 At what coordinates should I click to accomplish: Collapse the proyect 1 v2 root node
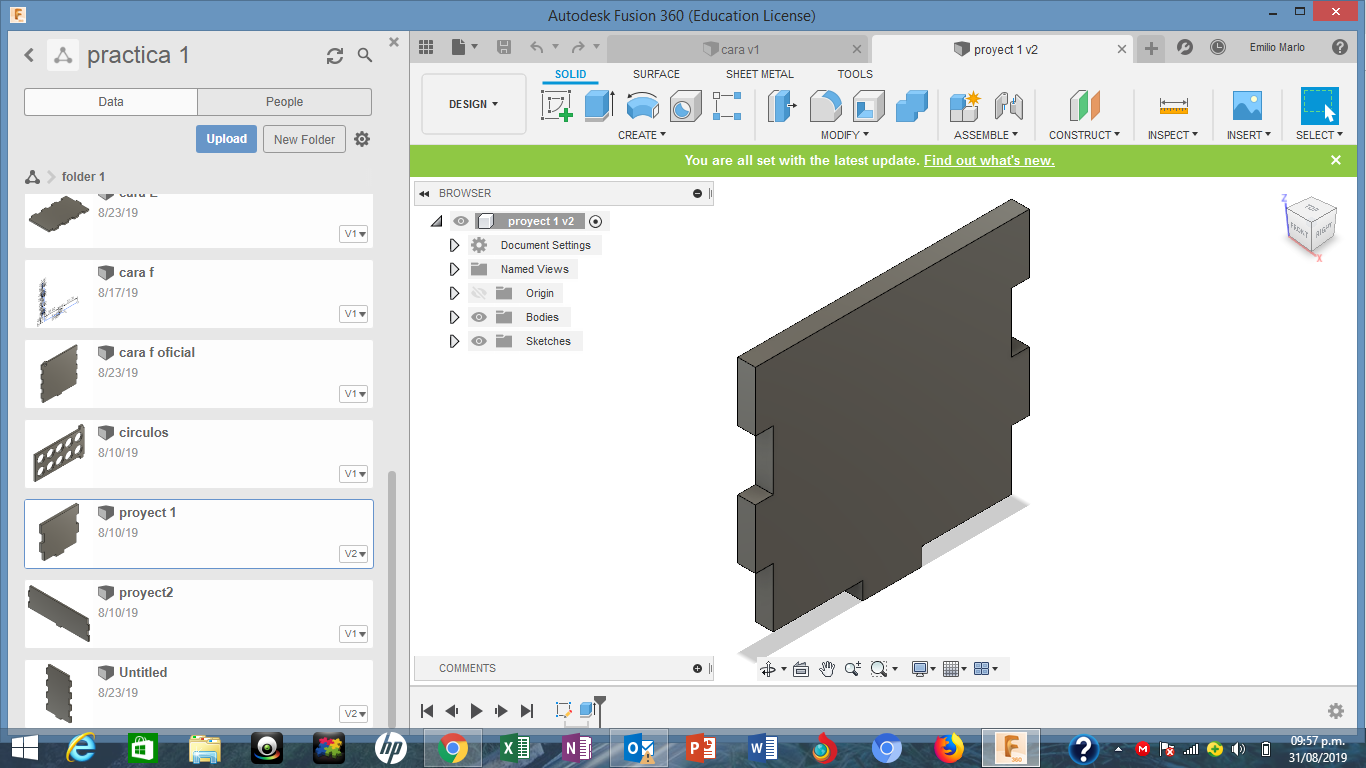point(436,222)
